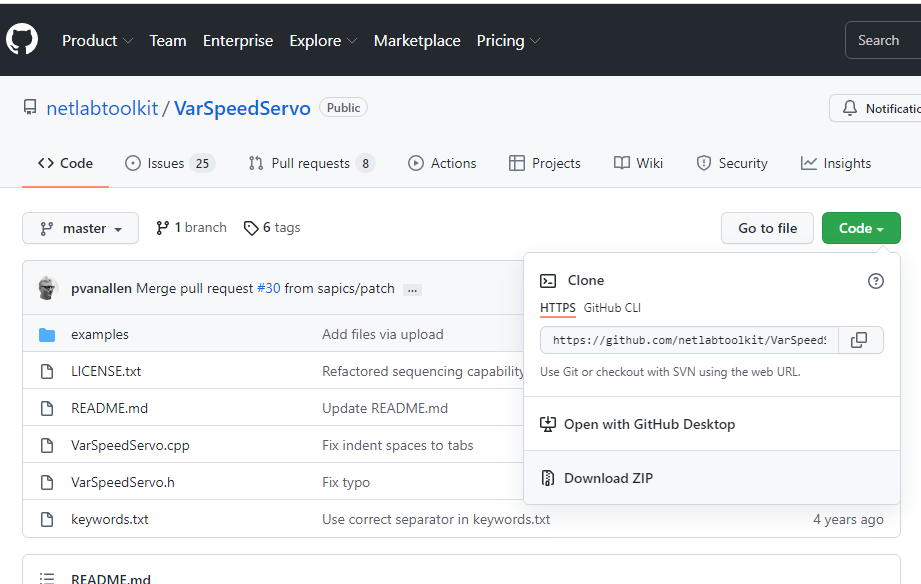Click the pvanallen author link
The height and width of the screenshot is (584, 921).
pyautogui.click(x=101, y=288)
